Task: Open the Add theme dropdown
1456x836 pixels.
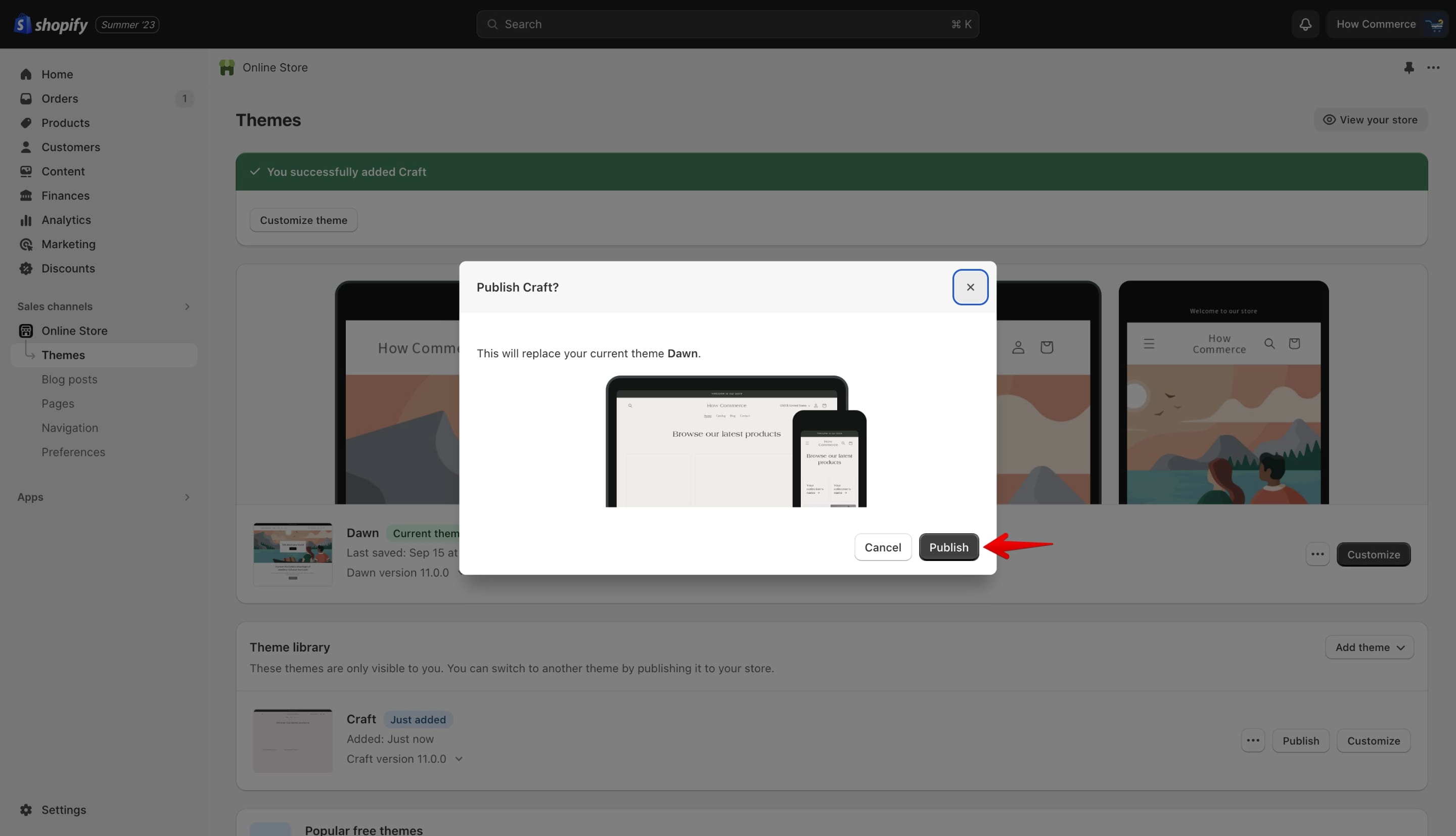Action: tap(1370, 647)
